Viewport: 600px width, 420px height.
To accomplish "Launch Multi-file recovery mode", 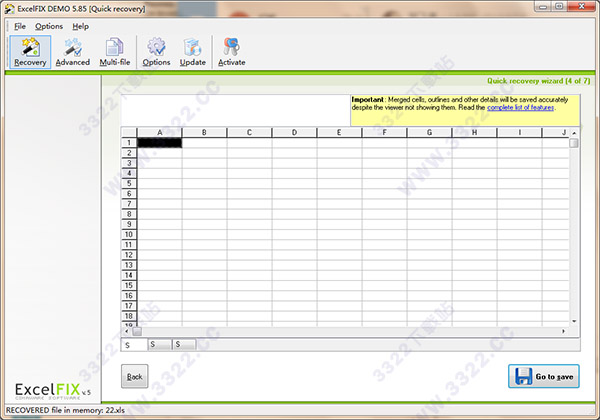I will click(114, 52).
